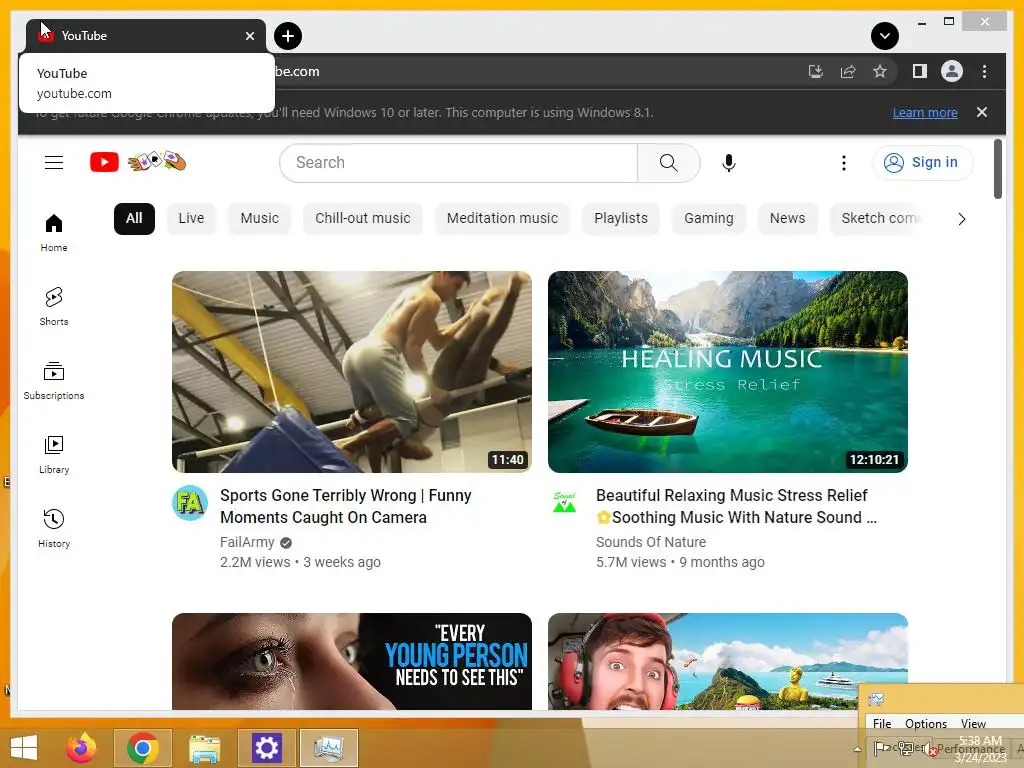Viewport: 1024px width, 768px height.
Task: Open Firefox from the taskbar
Action: [x=81, y=748]
